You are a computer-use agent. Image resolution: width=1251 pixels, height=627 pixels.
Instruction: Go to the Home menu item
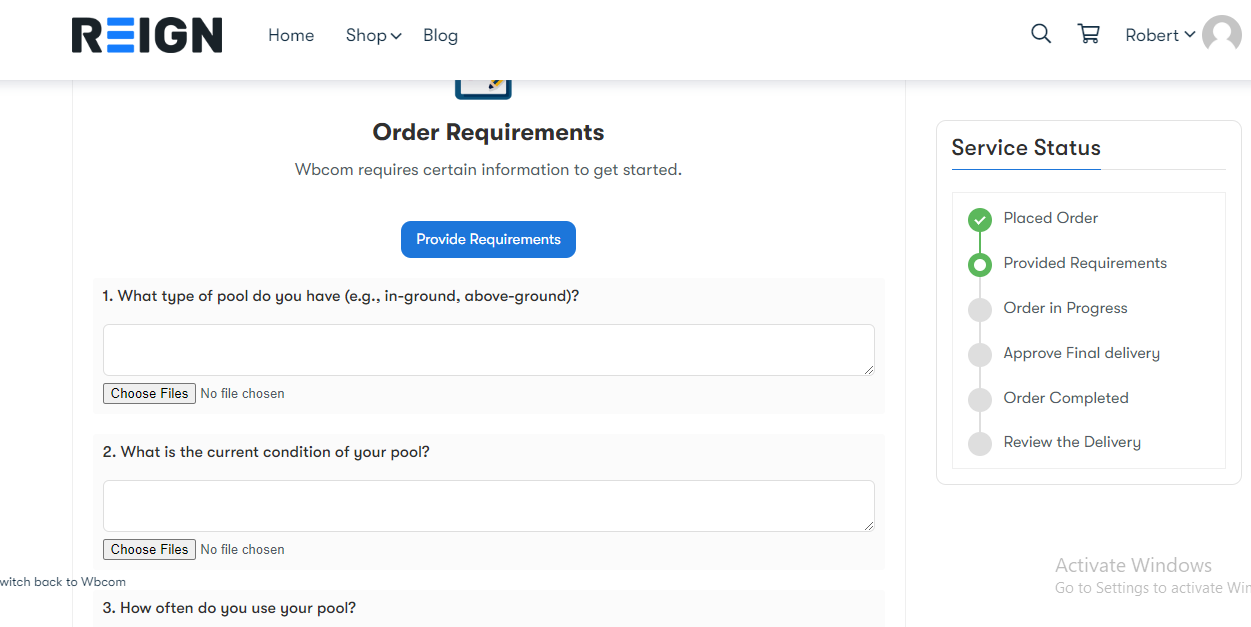click(291, 35)
